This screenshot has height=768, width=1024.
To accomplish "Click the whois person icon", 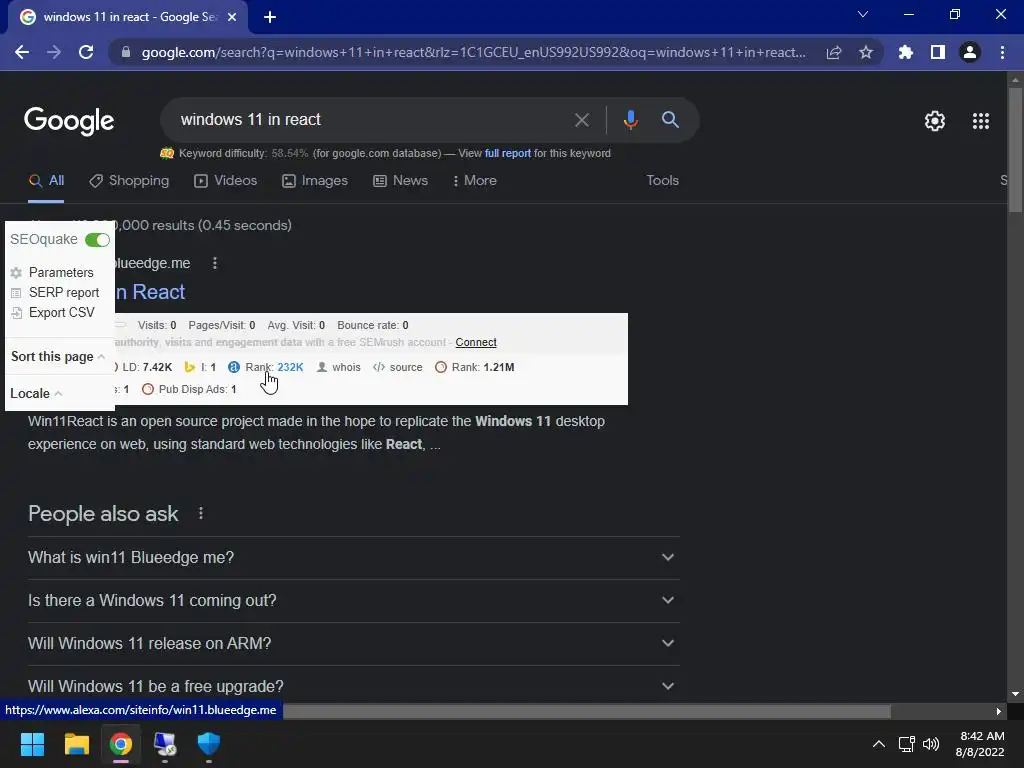I will pos(321,367).
